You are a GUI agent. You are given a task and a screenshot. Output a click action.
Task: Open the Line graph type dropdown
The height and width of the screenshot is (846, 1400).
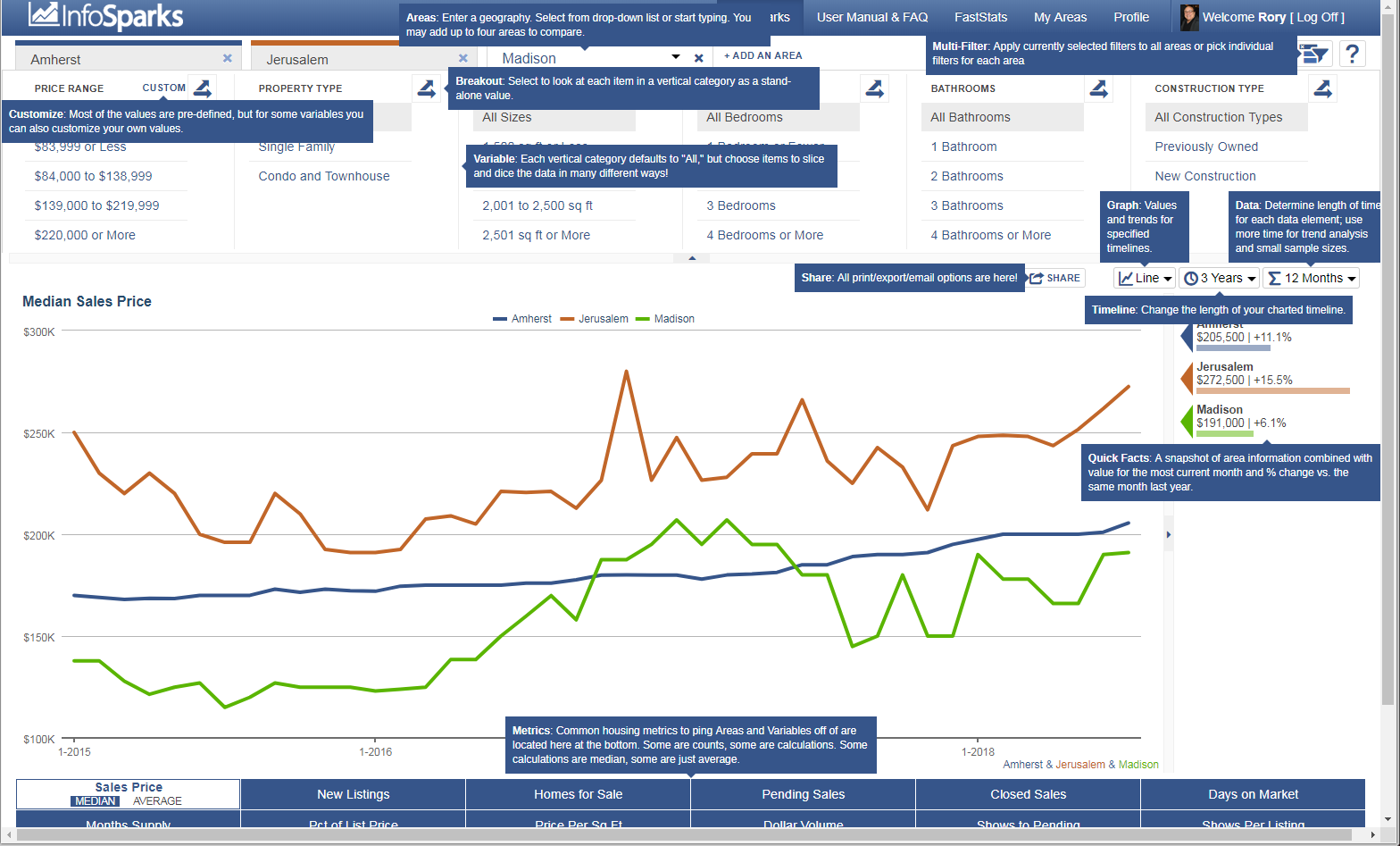pyautogui.click(x=1145, y=278)
